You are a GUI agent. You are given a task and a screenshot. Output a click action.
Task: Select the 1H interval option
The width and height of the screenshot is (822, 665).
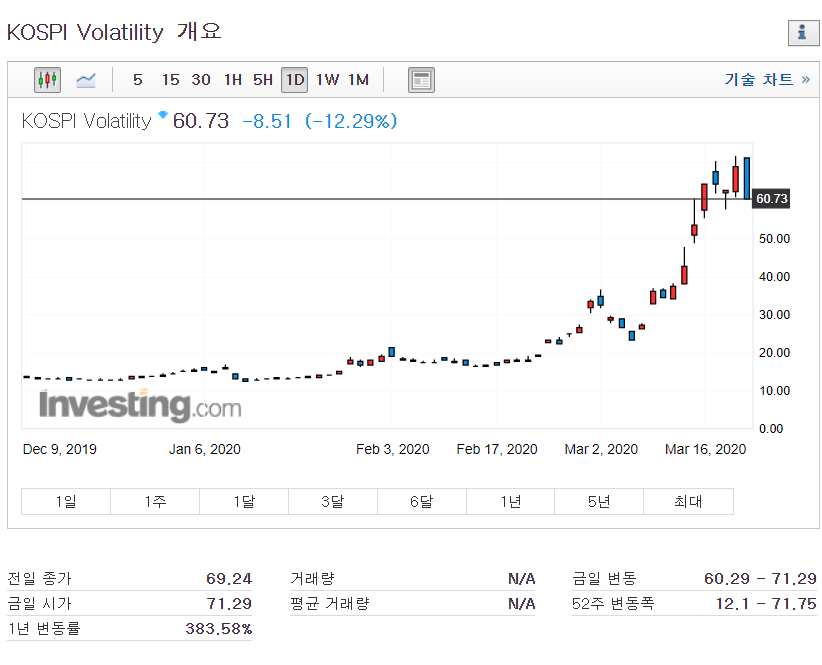tap(232, 80)
